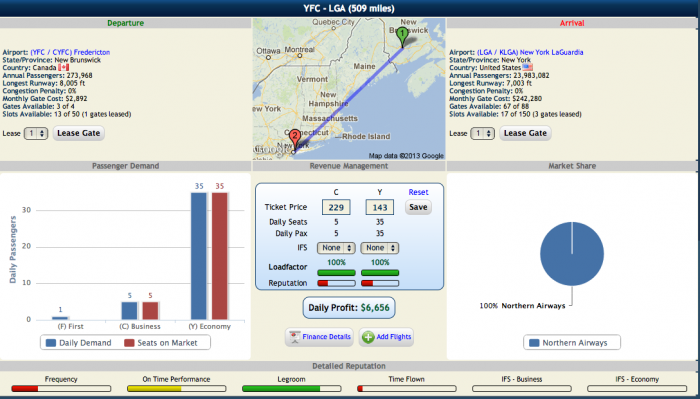Image resolution: width=700 pixels, height=399 pixels.
Task: Click the Revenue Management section header
Action: tap(349, 166)
